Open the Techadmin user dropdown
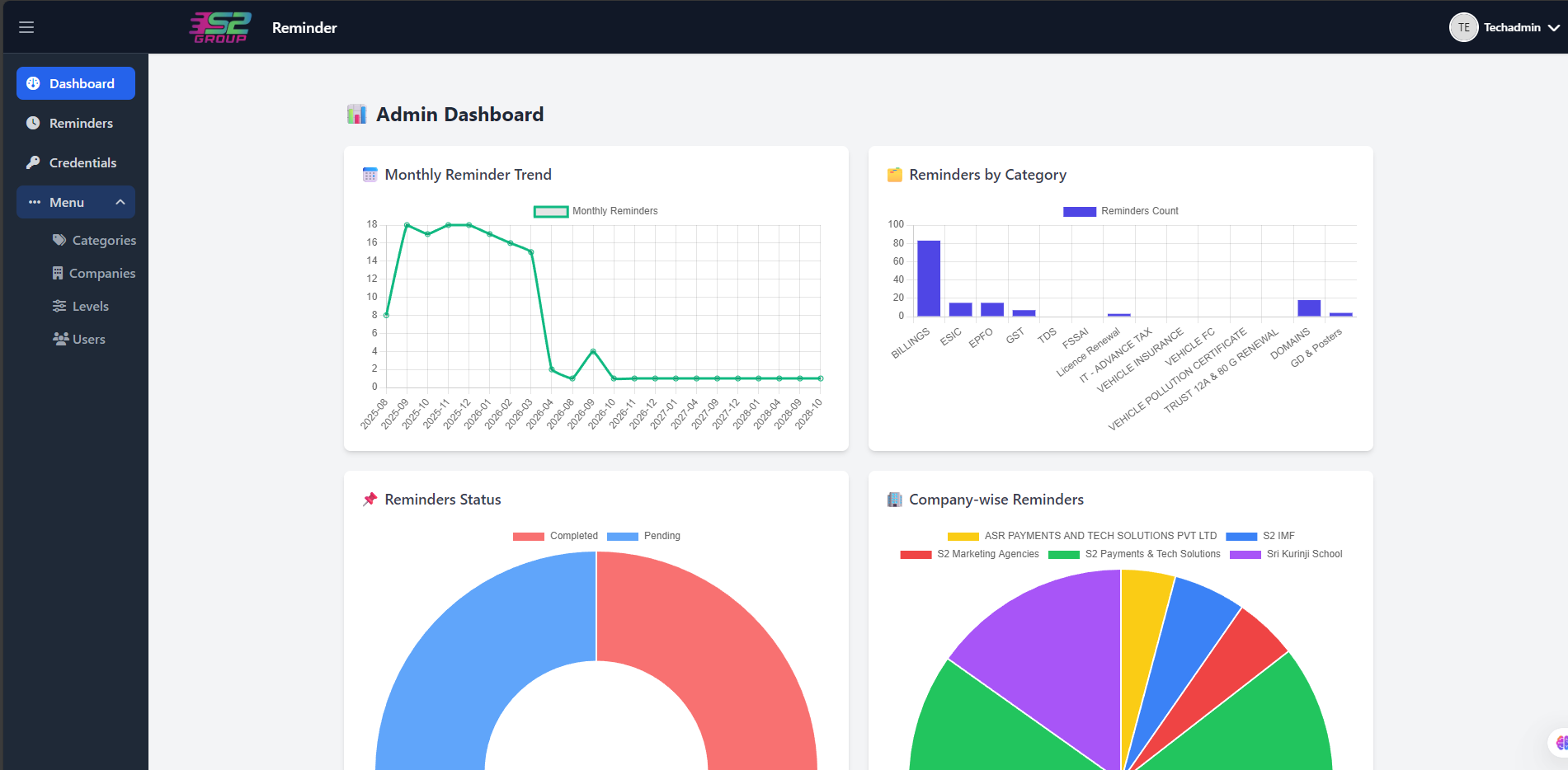Image resolution: width=1568 pixels, height=770 pixels. click(1553, 27)
